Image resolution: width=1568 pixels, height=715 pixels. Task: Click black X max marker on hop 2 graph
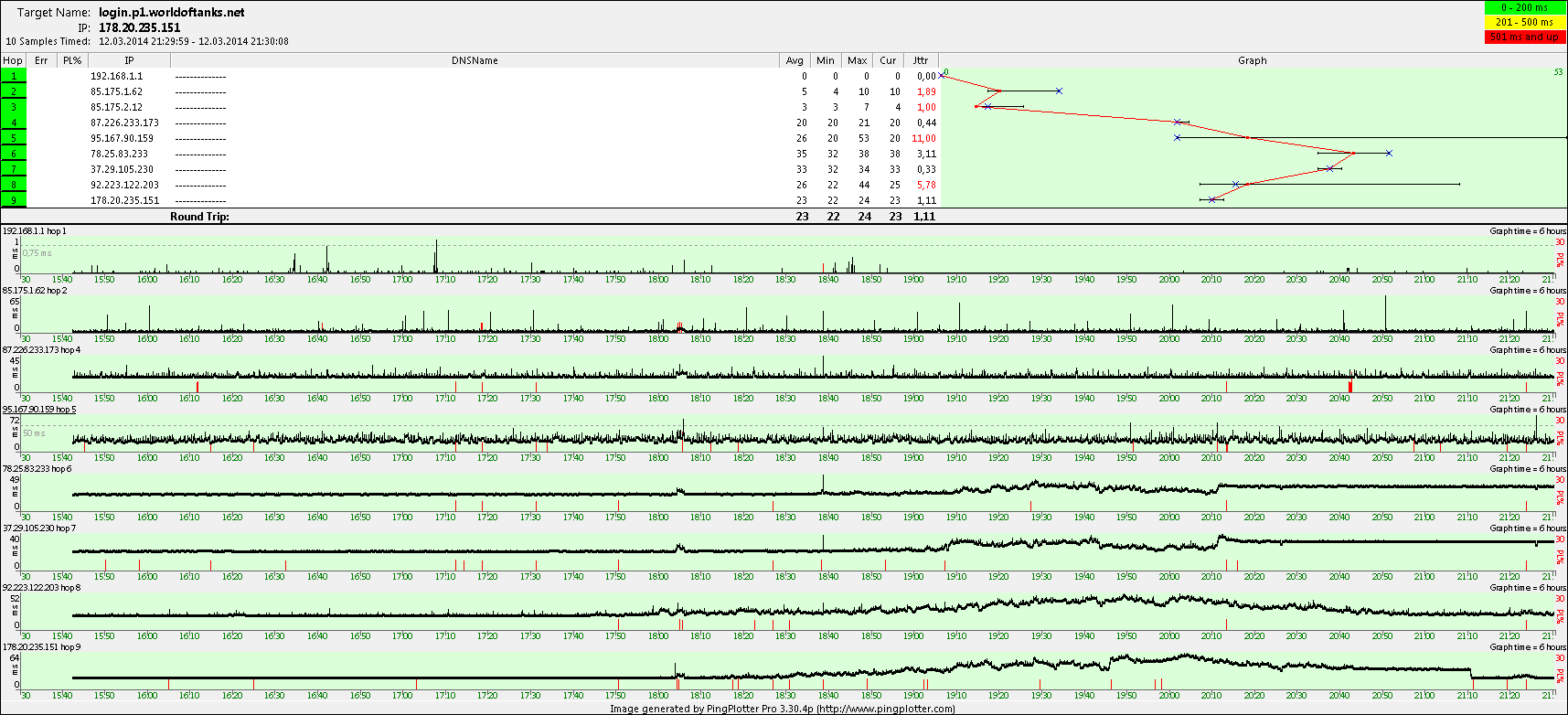click(x=1059, y=91)
